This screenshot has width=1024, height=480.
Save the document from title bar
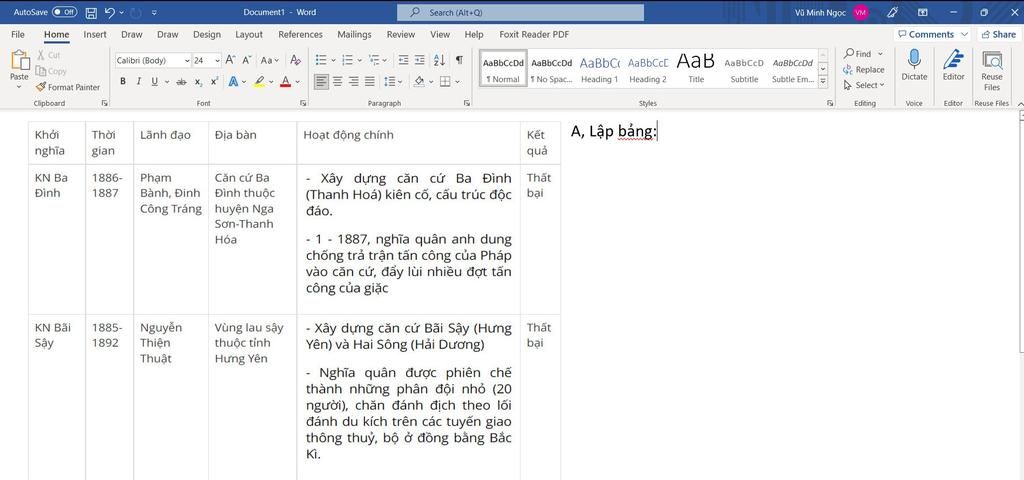pyautogui.click(x=91, y=12)
